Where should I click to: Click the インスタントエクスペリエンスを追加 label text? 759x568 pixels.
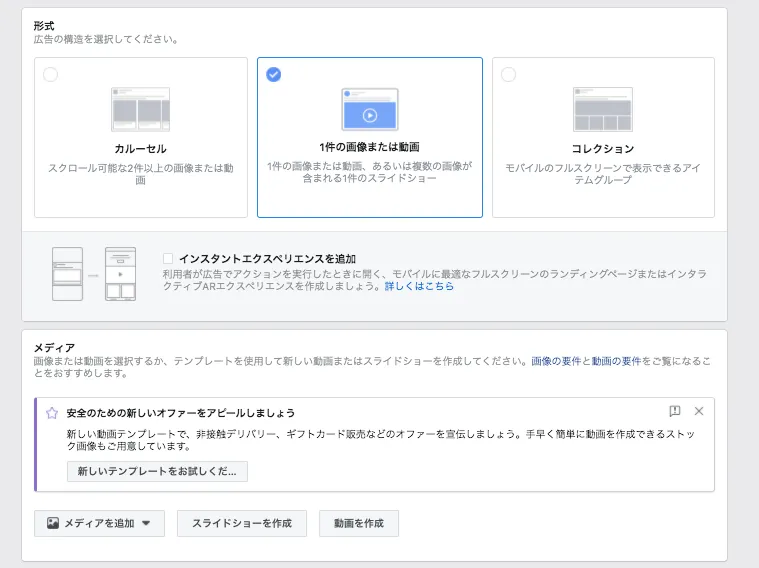(x=268, y=259)
